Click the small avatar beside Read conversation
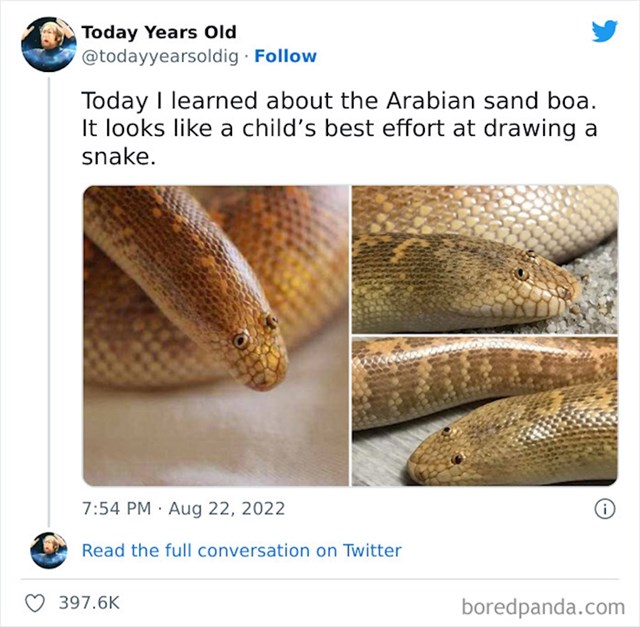 (x=49, y=550)
